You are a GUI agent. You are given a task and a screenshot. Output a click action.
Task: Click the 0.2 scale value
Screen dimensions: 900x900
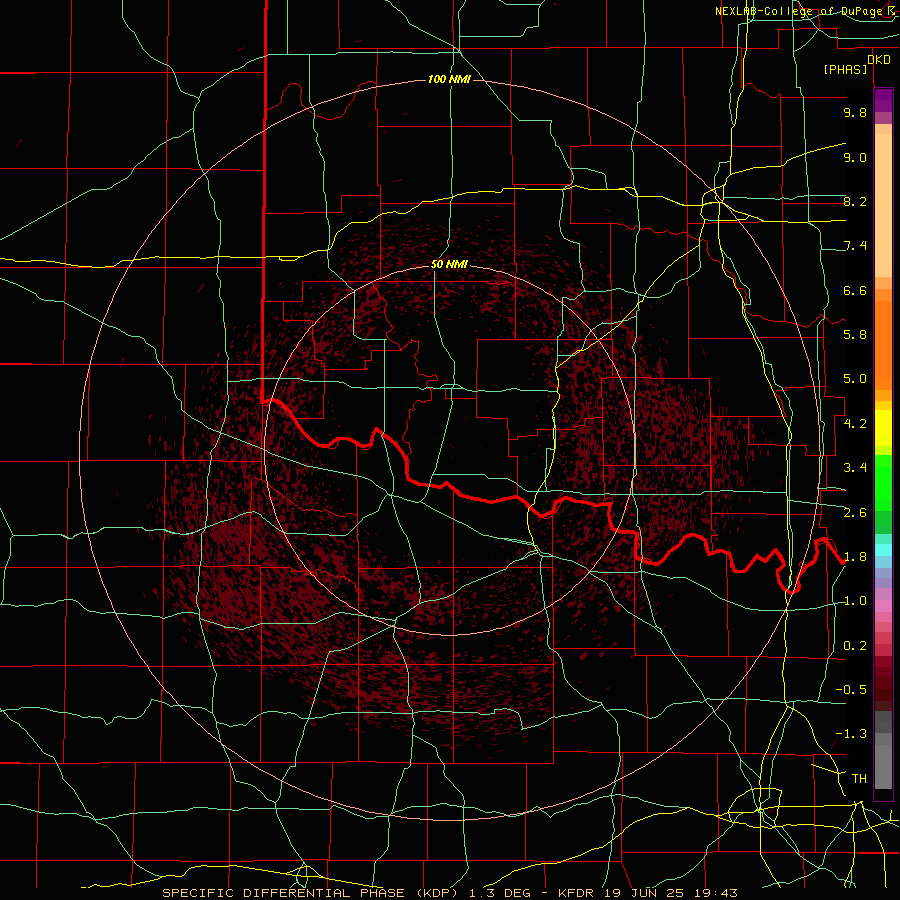click(x=855, y=646)
